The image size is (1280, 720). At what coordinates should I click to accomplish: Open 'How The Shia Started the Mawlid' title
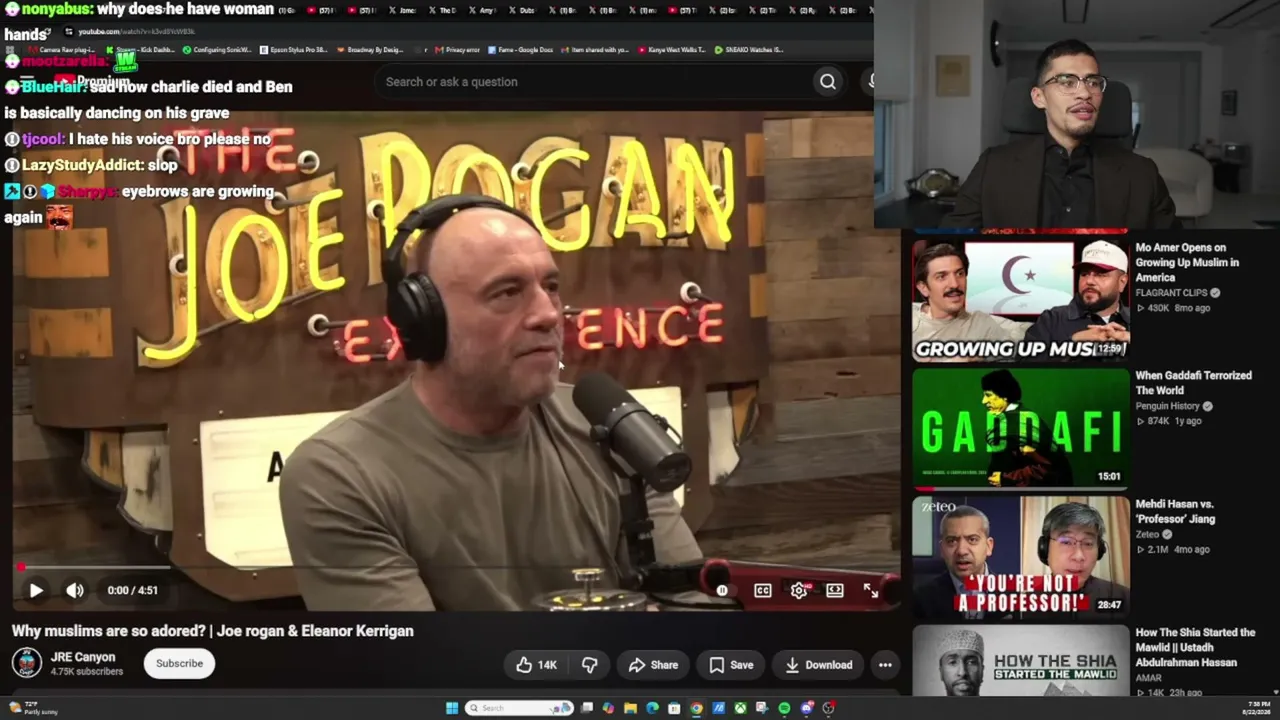tap(1195, 647)
